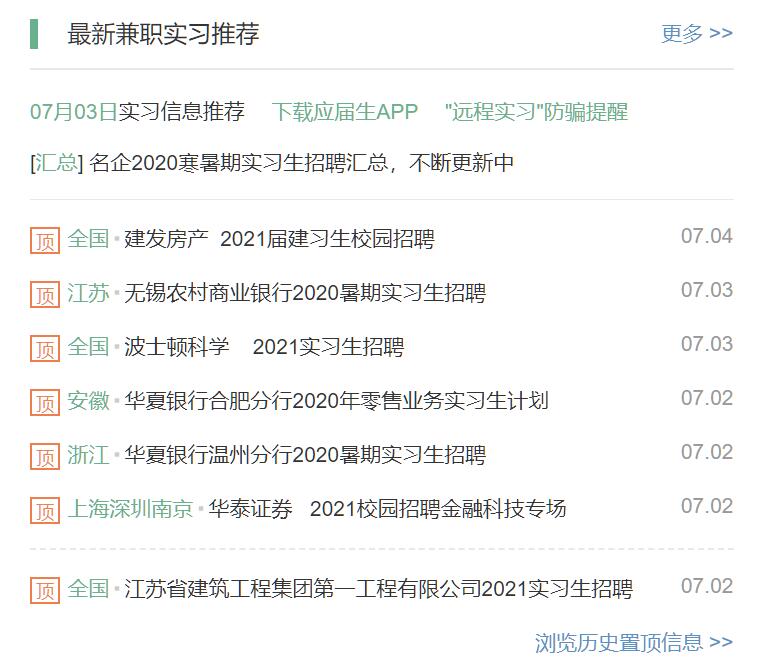Click date 07.02 on 江苏省建筑工程集团 row
This screenshot has height=669, width=761.
coord(707,586)
